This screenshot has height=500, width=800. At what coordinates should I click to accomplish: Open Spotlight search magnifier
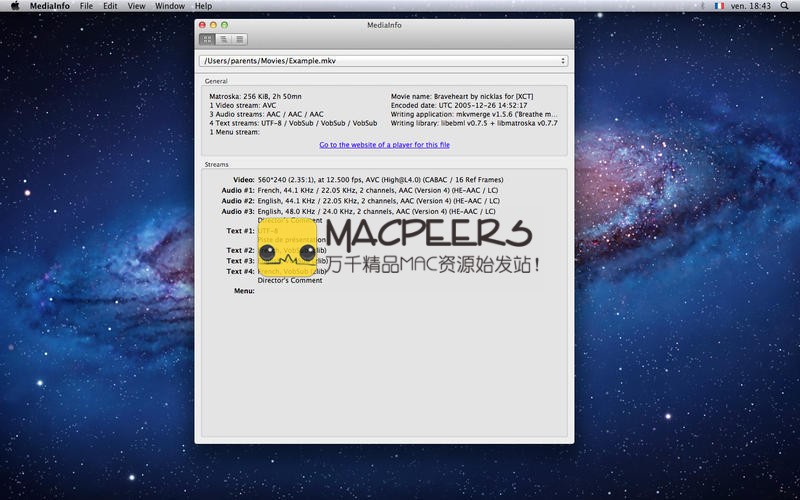click(786, 6)
